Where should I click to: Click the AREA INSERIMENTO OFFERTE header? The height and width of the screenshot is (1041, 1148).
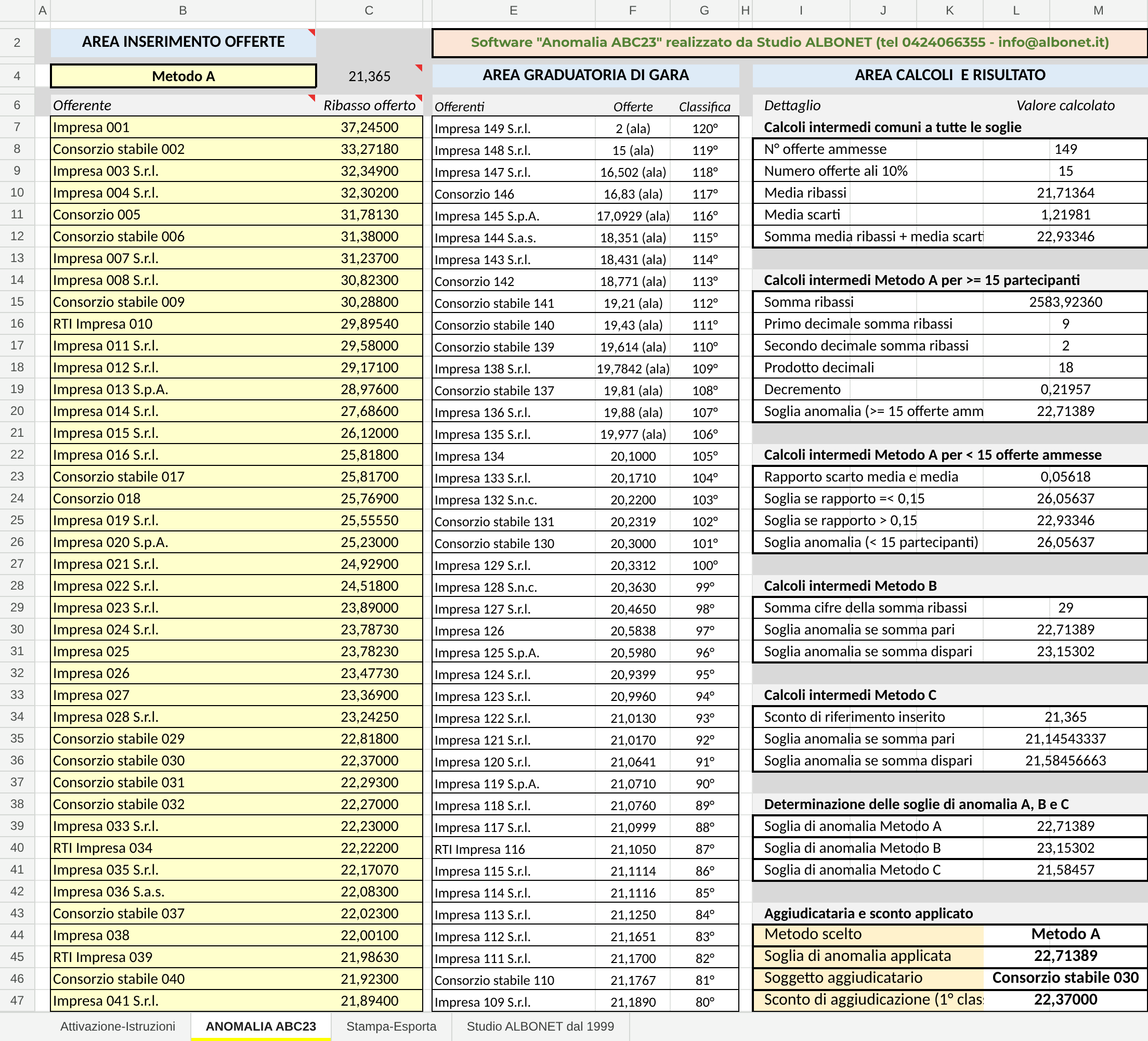pyautogui.click(x=184, y=42)
